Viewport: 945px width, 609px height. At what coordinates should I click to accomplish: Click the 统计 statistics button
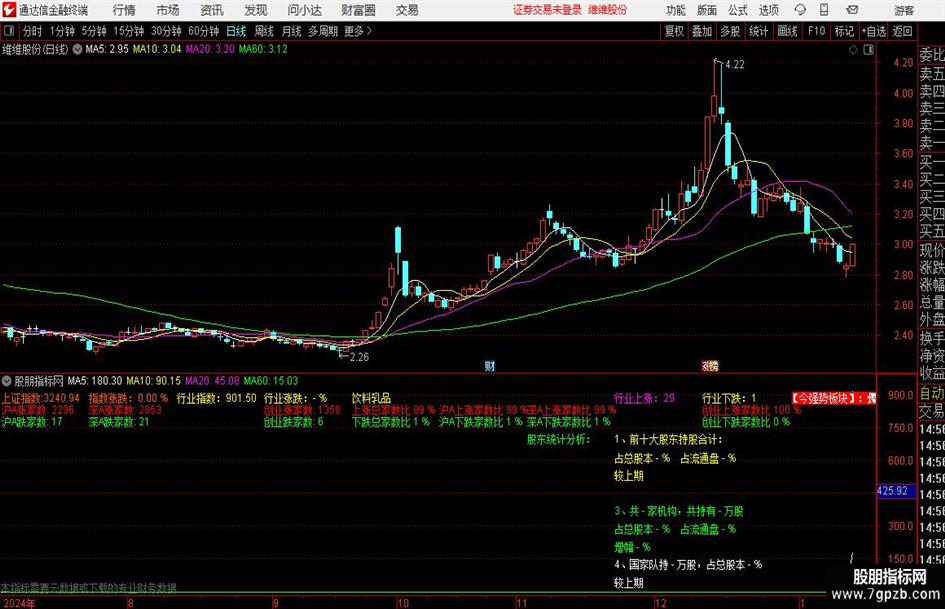click(x=758, y=31)
